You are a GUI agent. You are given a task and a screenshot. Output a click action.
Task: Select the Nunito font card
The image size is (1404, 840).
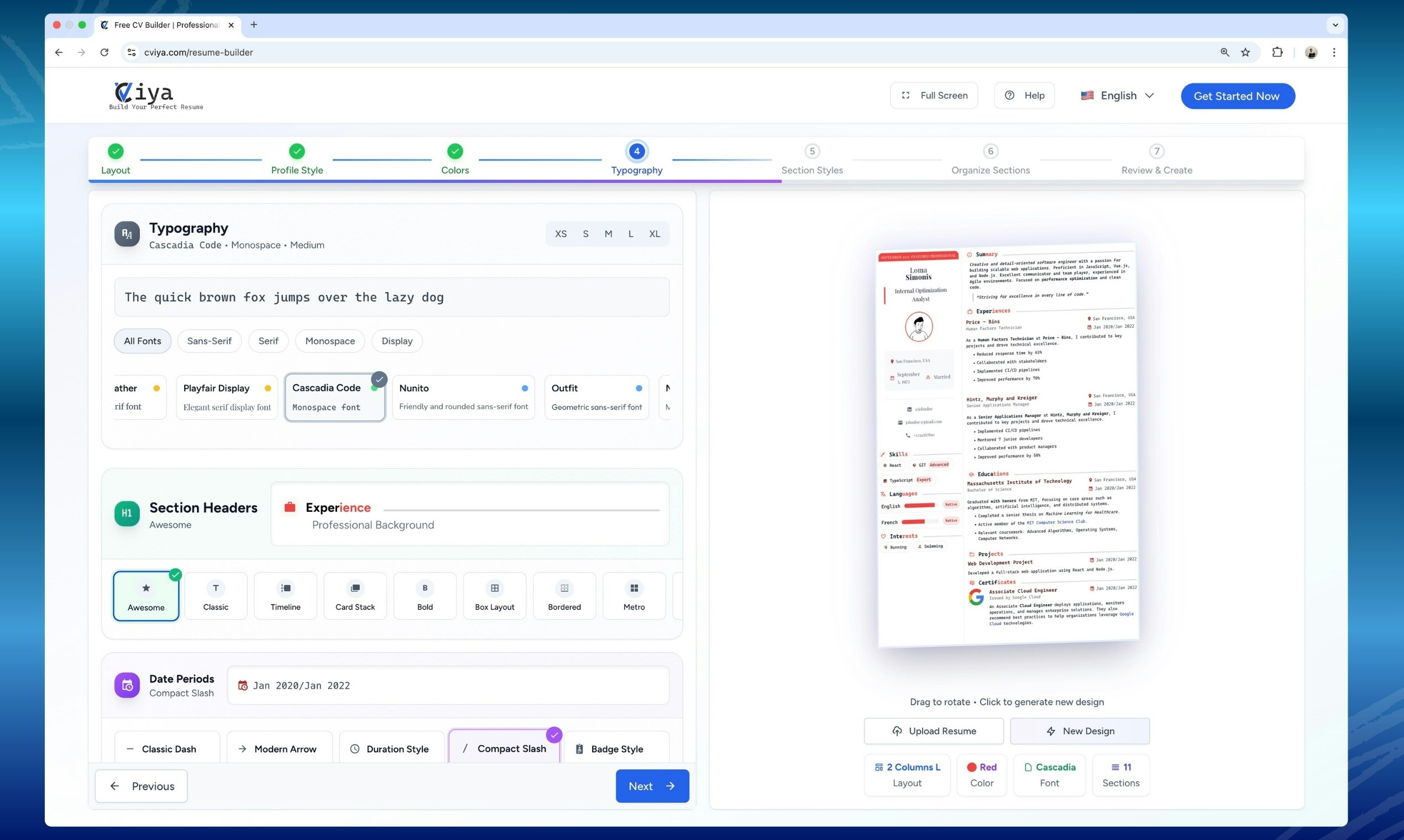tap(463, 397)
